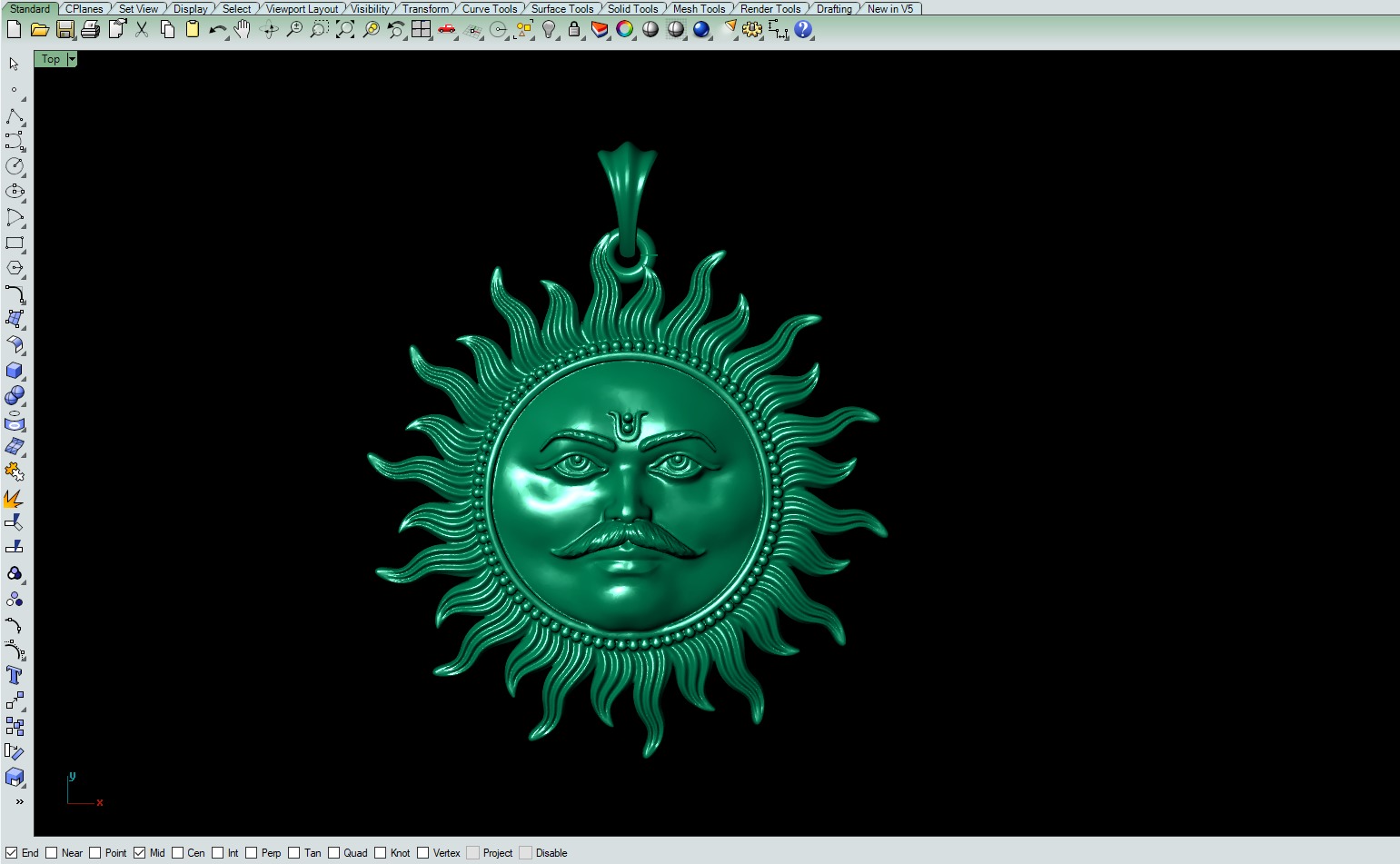Select the Boolean union spheres tool
Screen dimensions: 1400x864
[x=15, y=395]
